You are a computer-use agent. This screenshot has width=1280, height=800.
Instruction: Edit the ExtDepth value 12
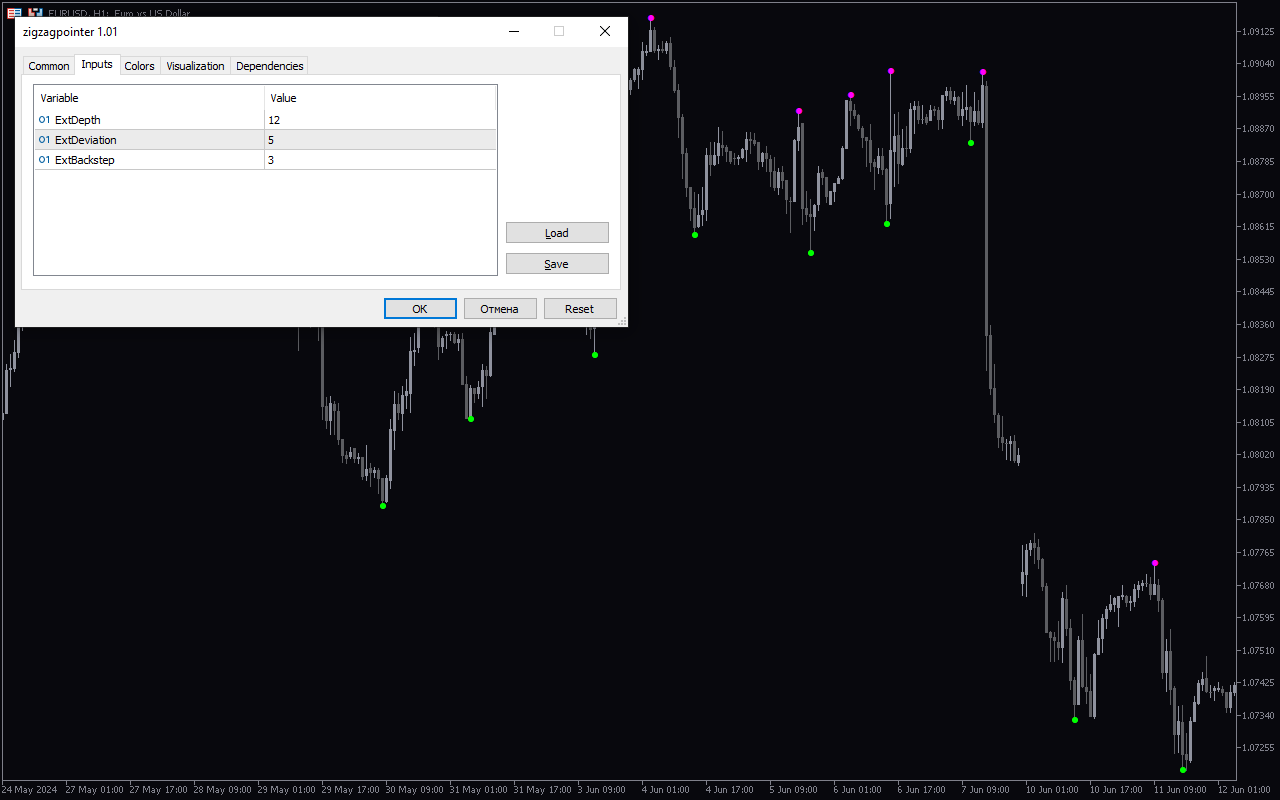click(380, 120)
